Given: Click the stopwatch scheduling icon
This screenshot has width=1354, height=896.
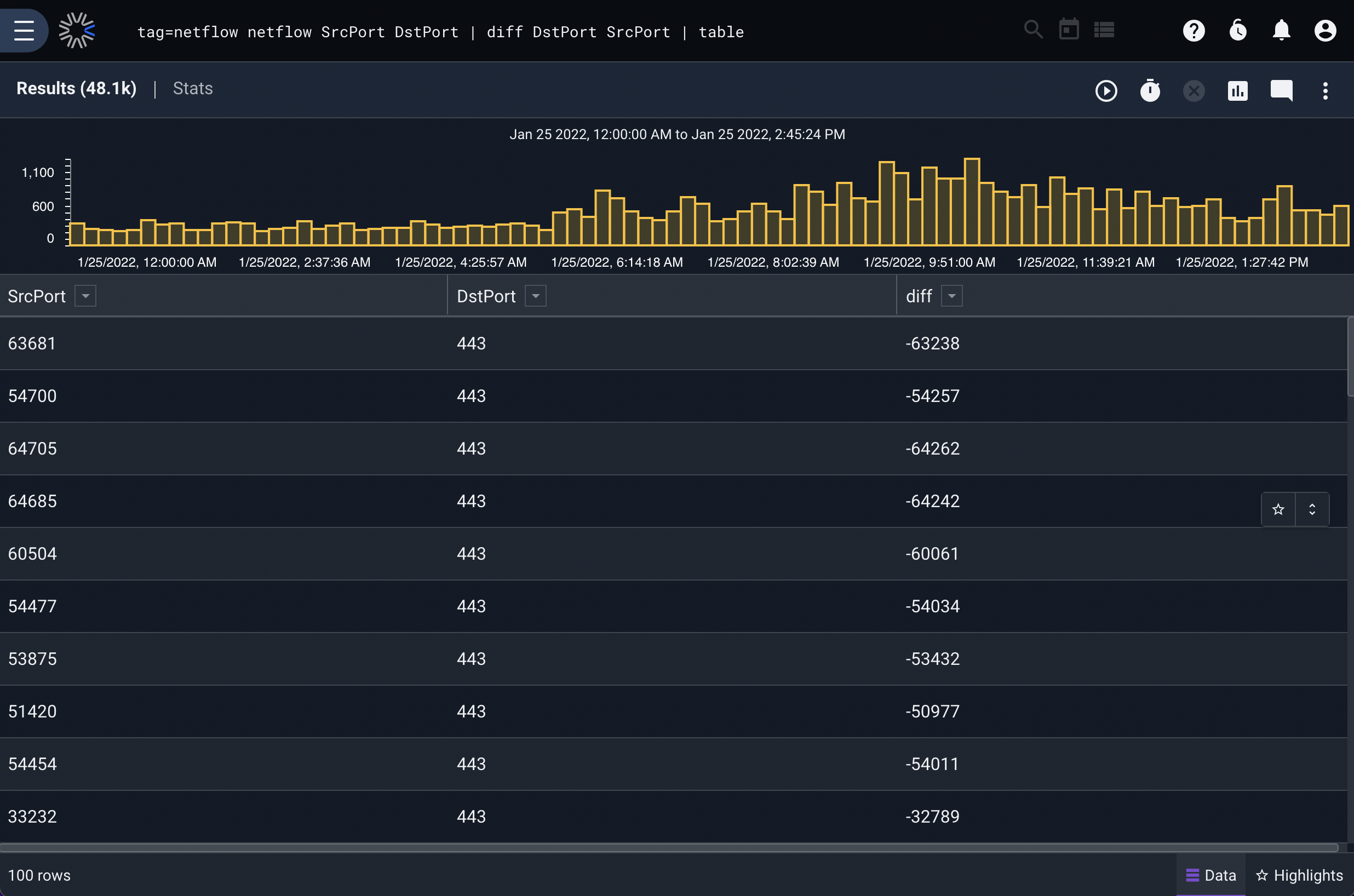Looking at the screenshot, I should 1150,91.
